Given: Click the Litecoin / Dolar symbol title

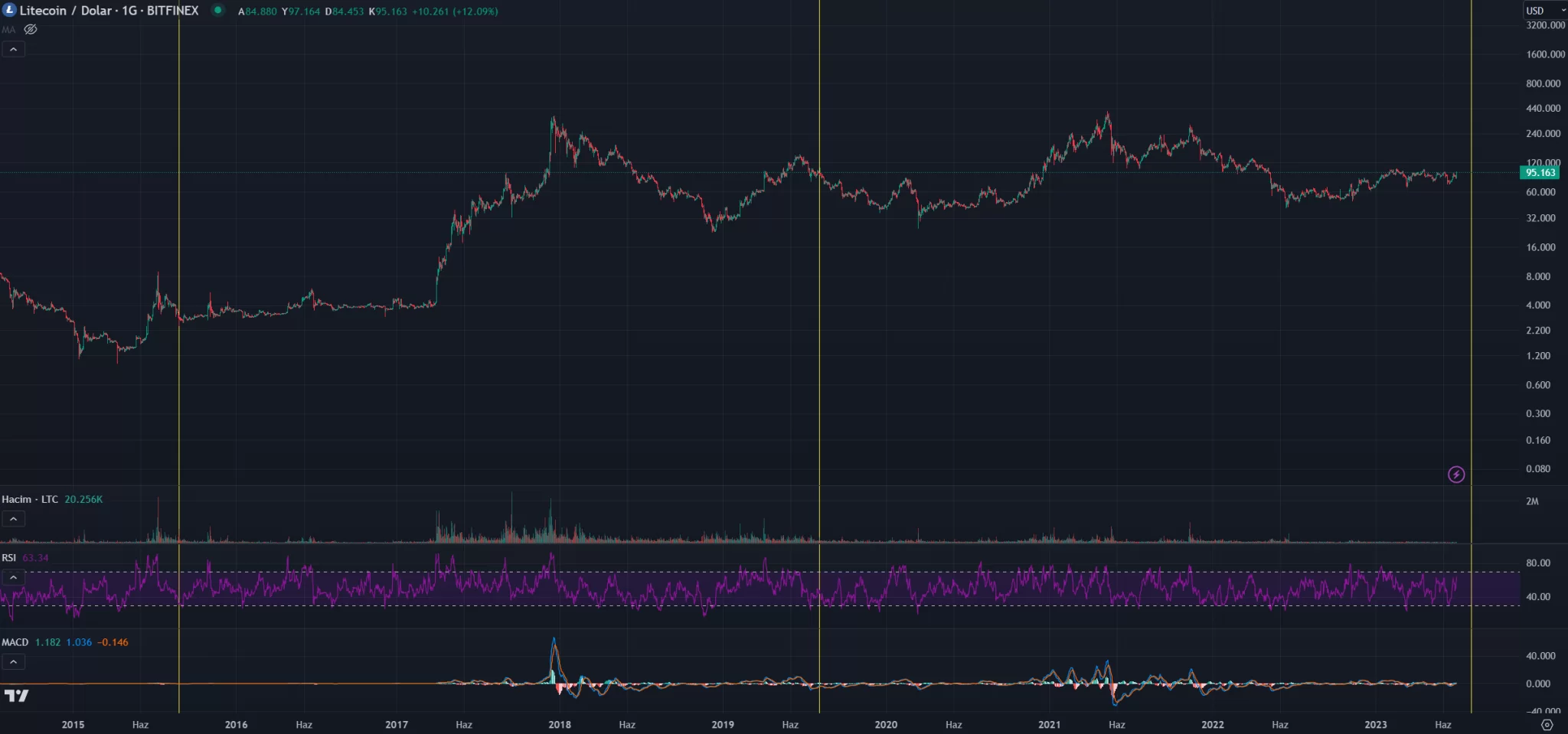Looking at the screenshot, I should [109, 10].
